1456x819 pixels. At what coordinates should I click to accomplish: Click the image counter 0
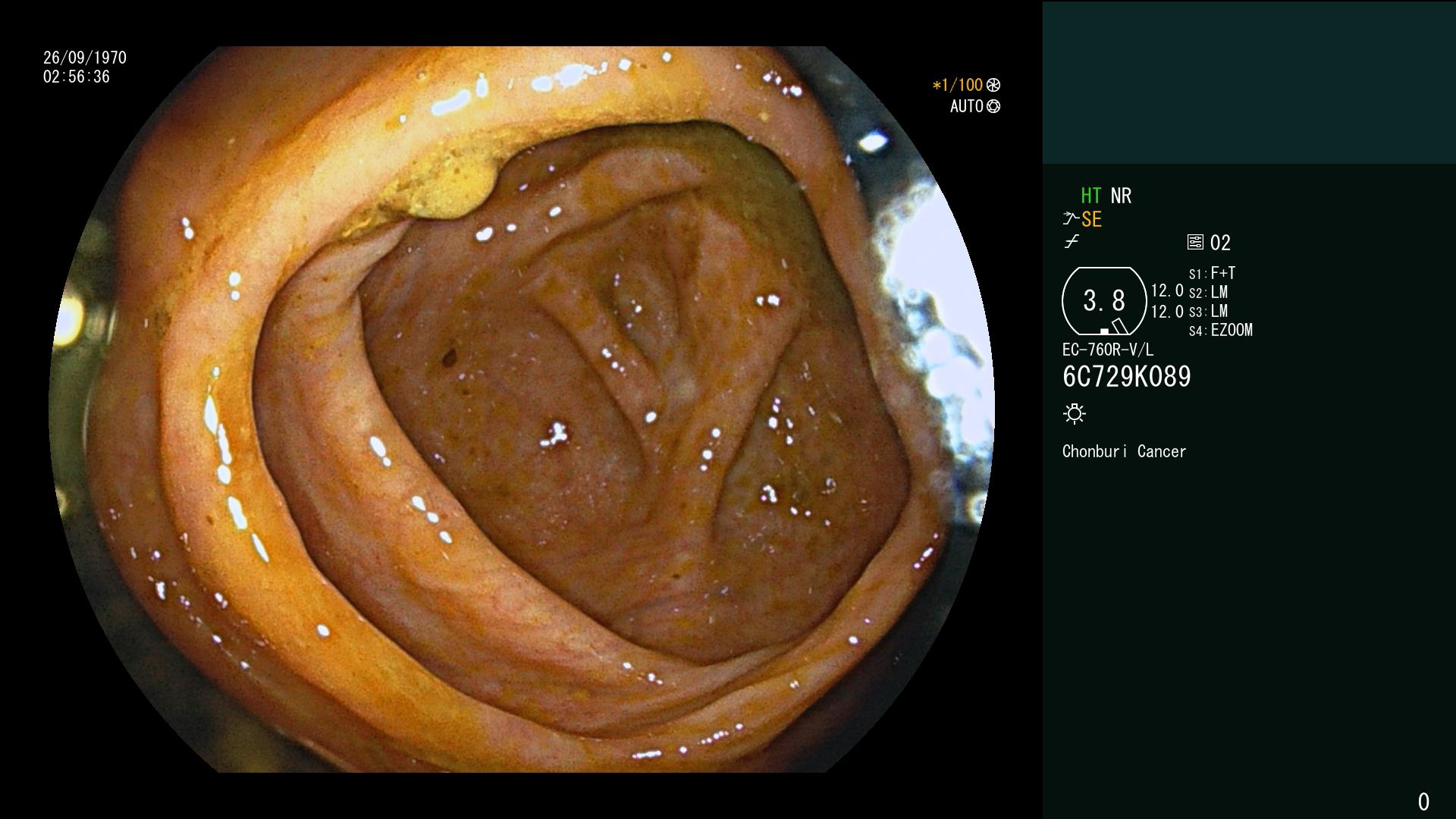1423,802
